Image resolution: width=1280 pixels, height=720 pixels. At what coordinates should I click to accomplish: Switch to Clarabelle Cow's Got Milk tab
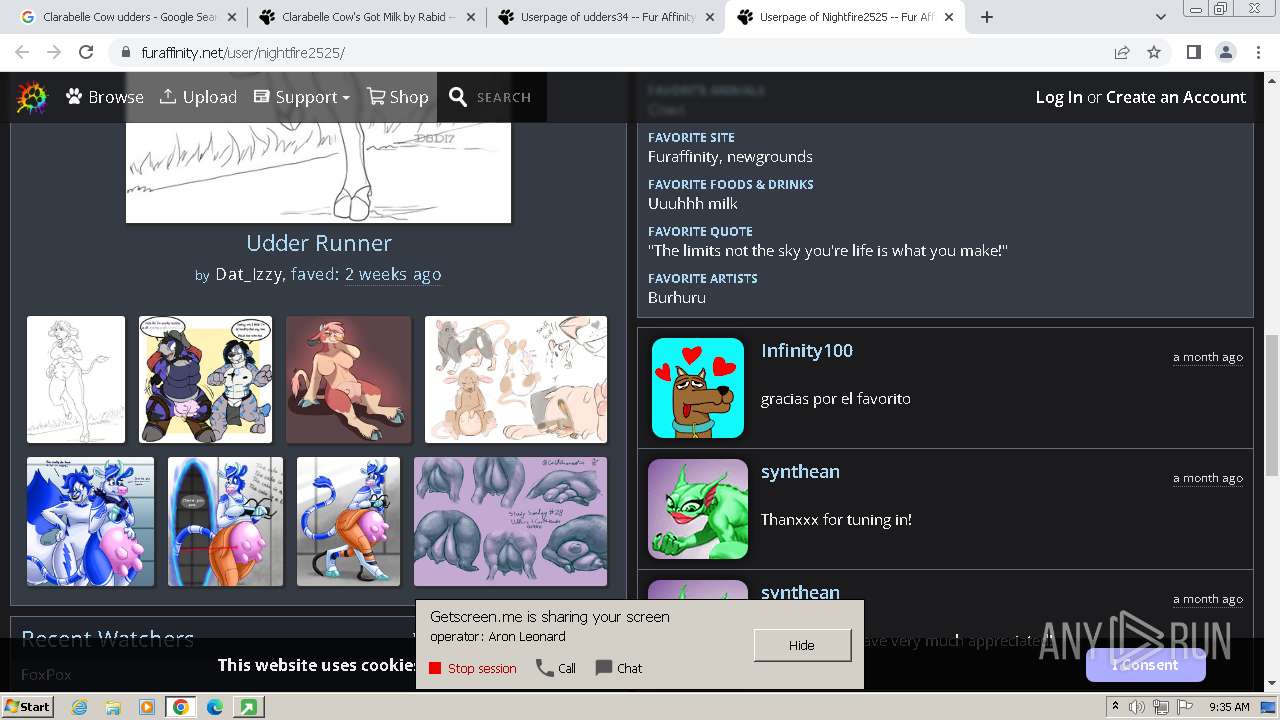click(x=366, y=17)
